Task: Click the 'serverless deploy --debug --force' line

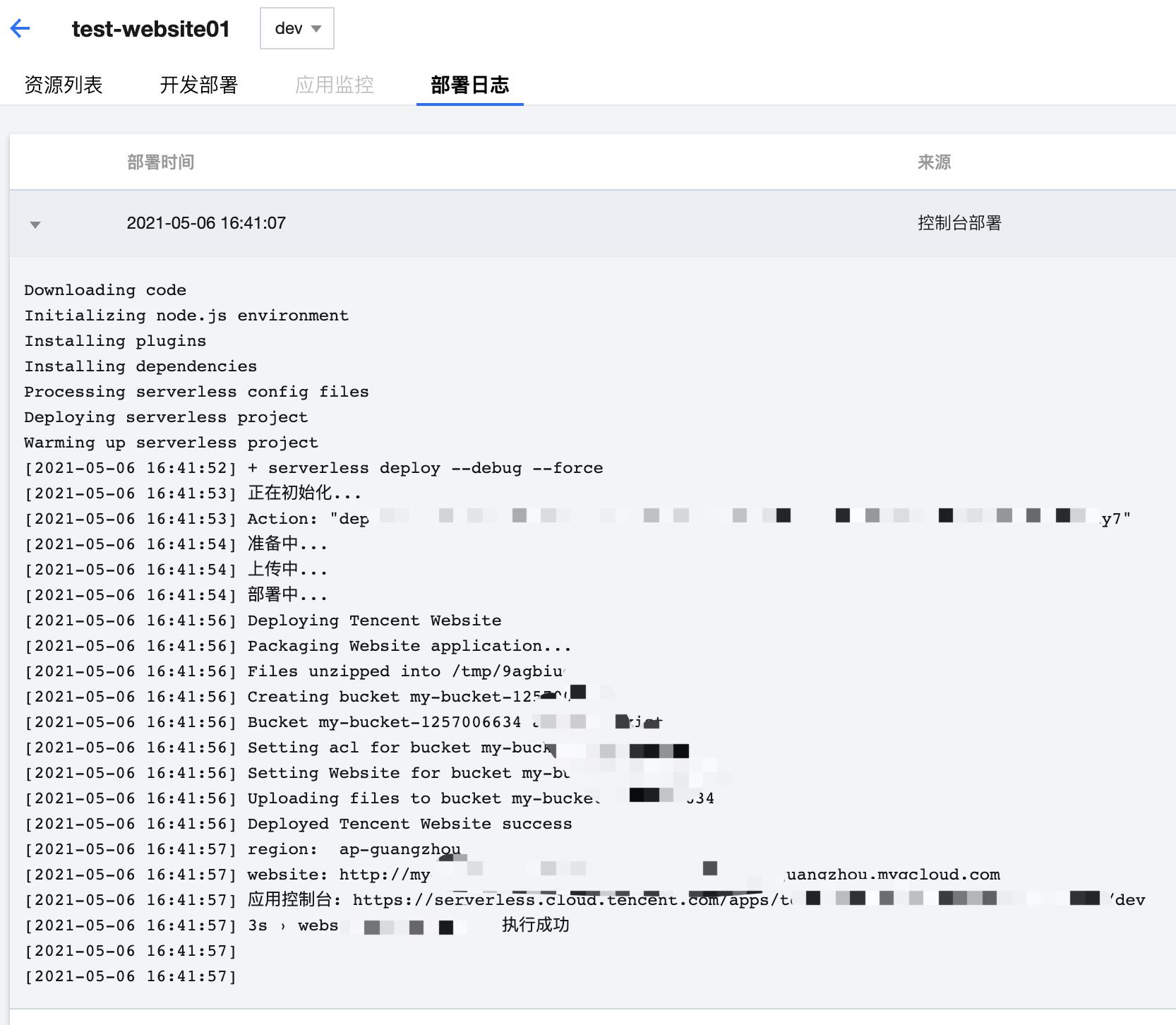Action: [313, 468]
